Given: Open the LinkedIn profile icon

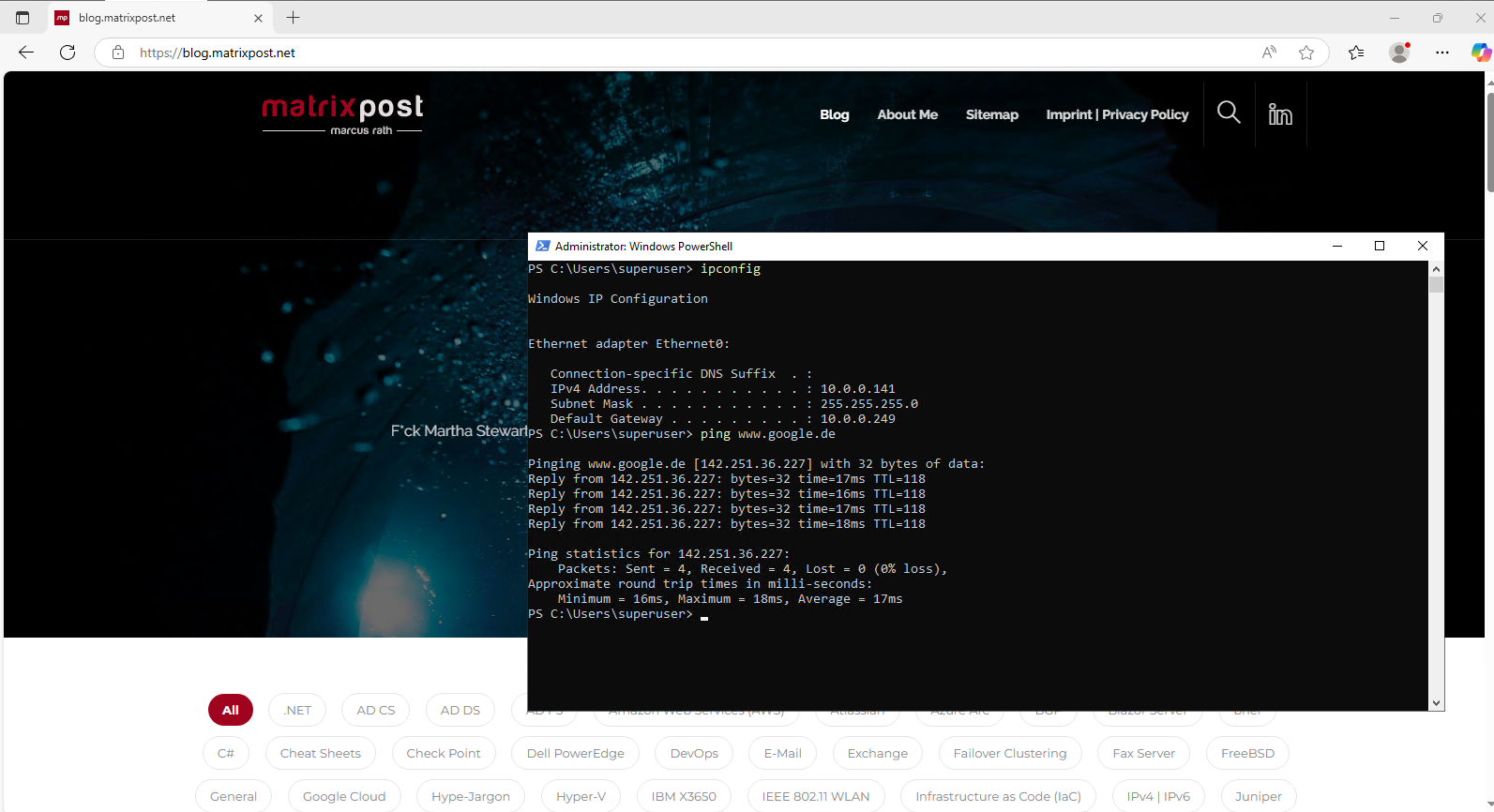Looking at the screenshot, I should [x=1280, y=113].
